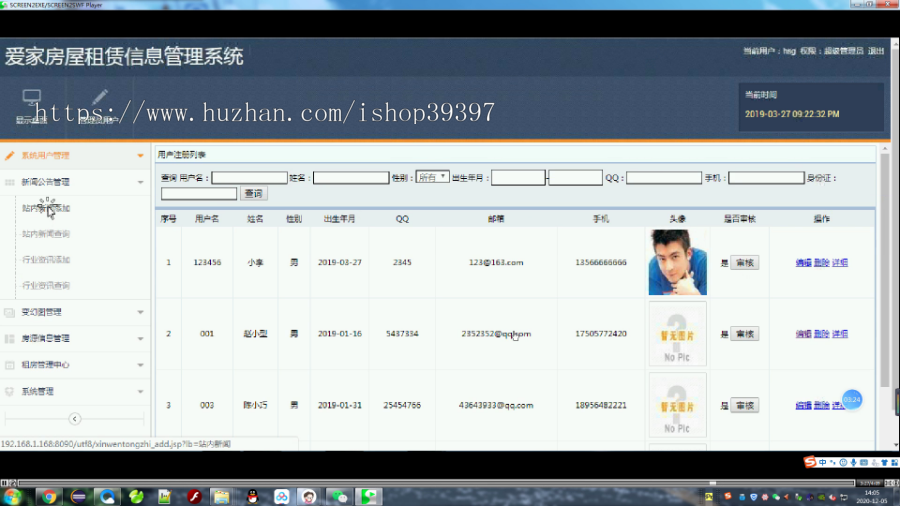
Task: Open the WeChat taskbar icon
Action: coord(339,496)
